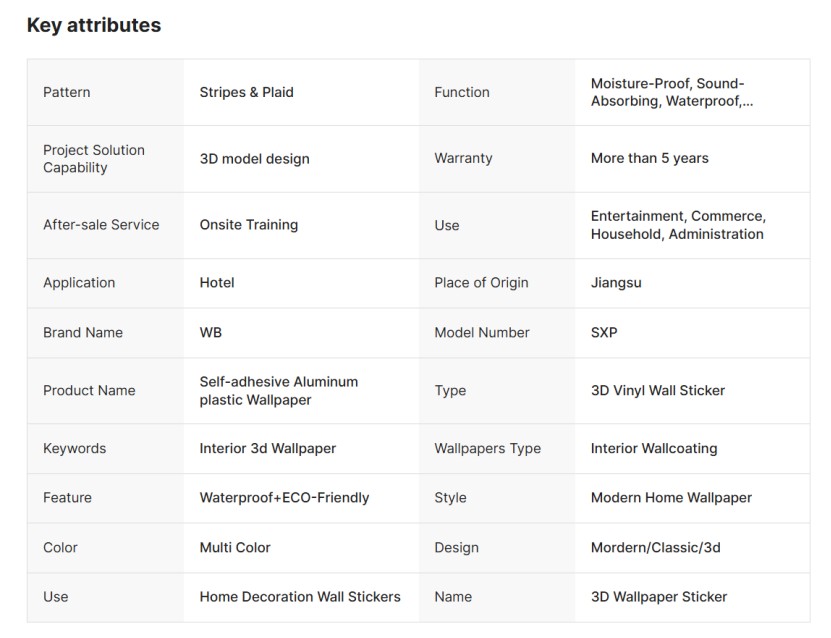This screenshot has width=831, height=638.
Task: Click the Home Decoration Wall Stickers value
Action: pos(300,597)
